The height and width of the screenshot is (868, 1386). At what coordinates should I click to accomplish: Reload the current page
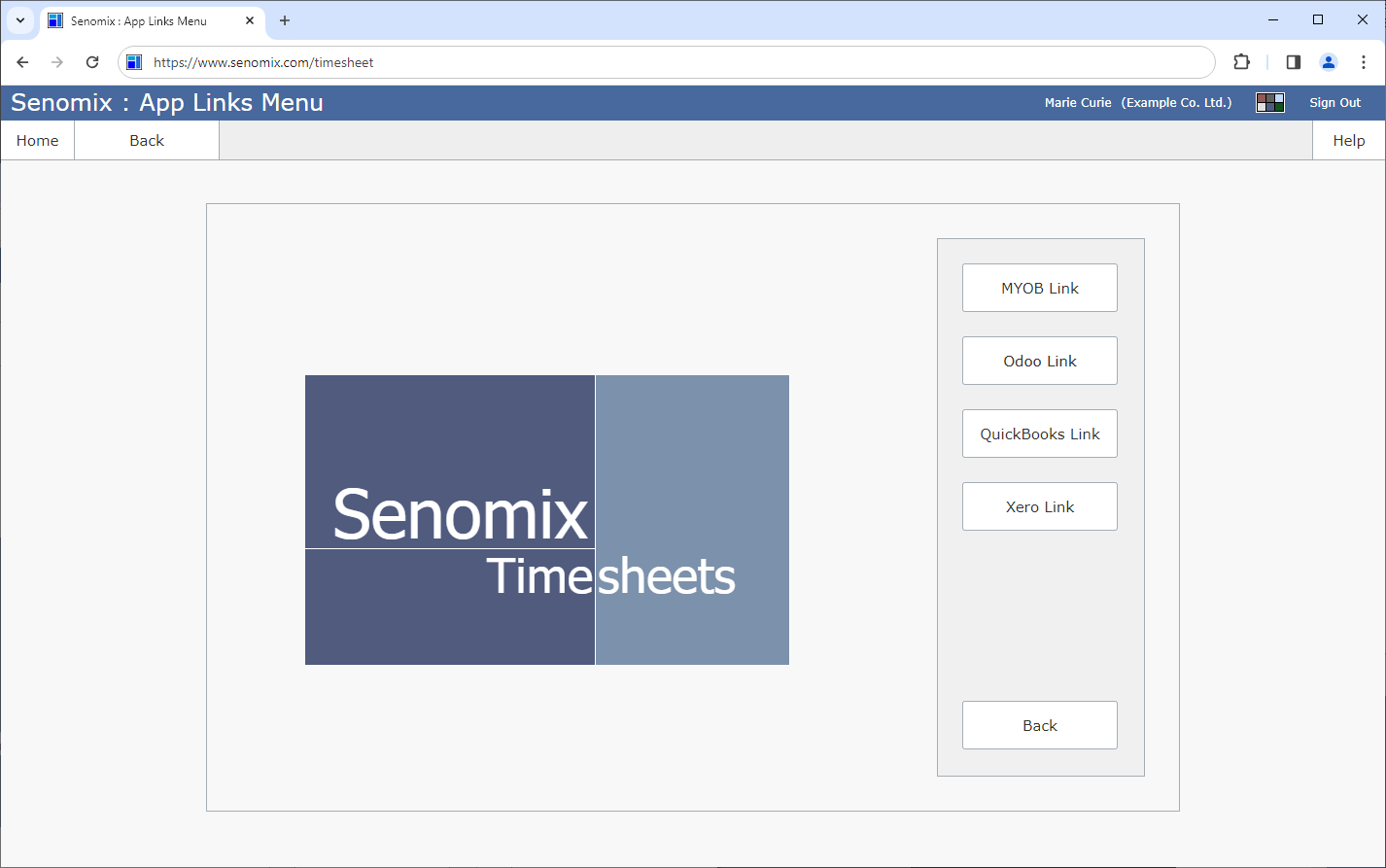(92, 62)
